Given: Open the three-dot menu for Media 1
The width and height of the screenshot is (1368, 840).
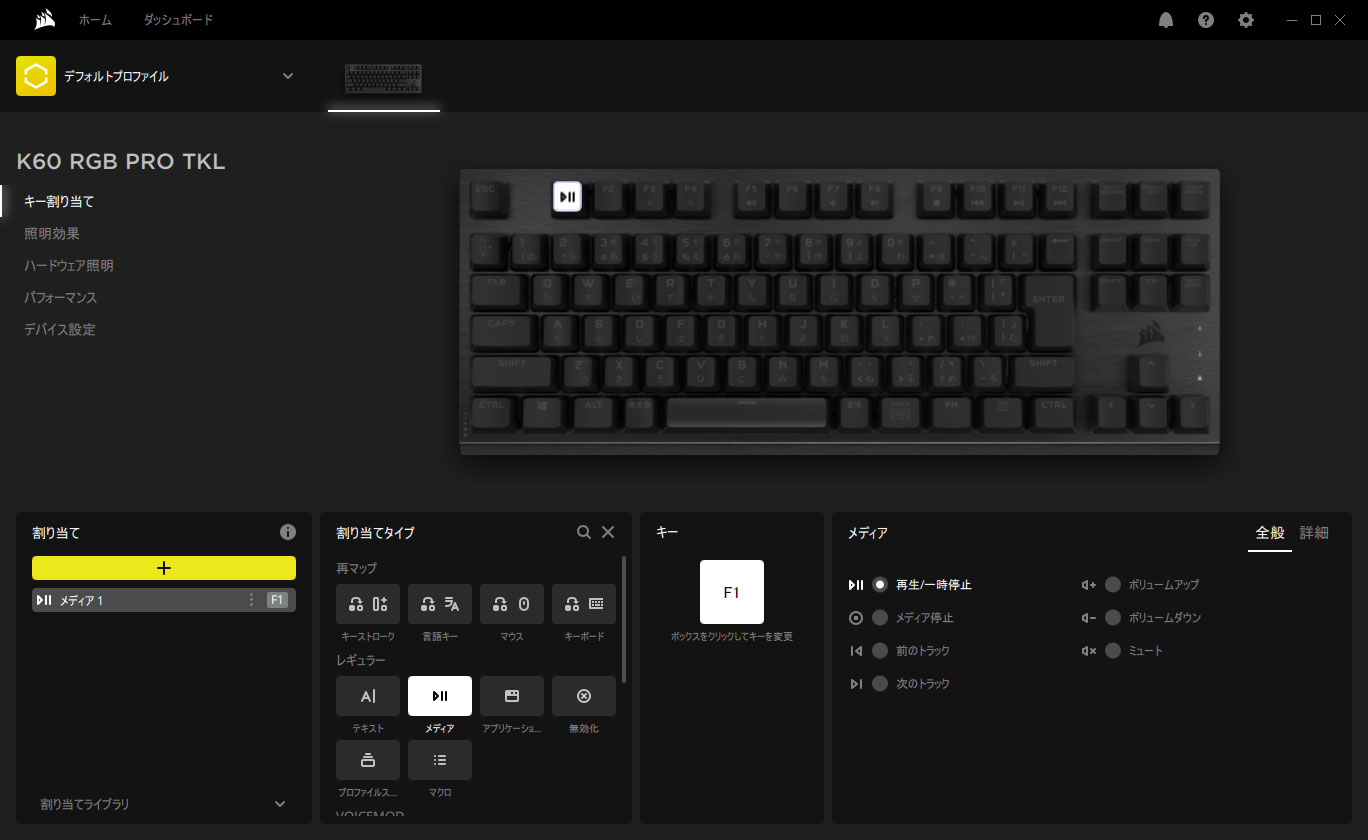Looking at the screenshot, I should pyautogui.click(x=251, y=600).
